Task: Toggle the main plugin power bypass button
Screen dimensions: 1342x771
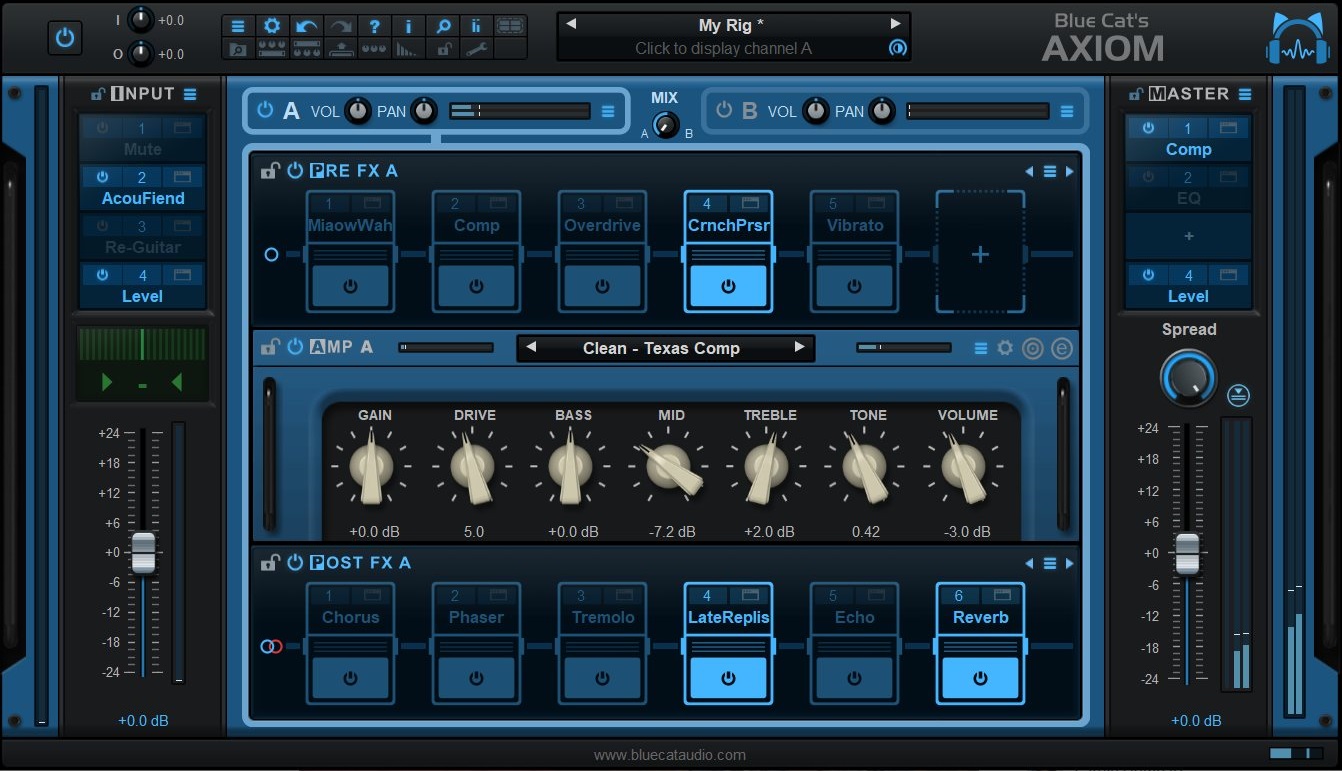Action: (65, 38)
